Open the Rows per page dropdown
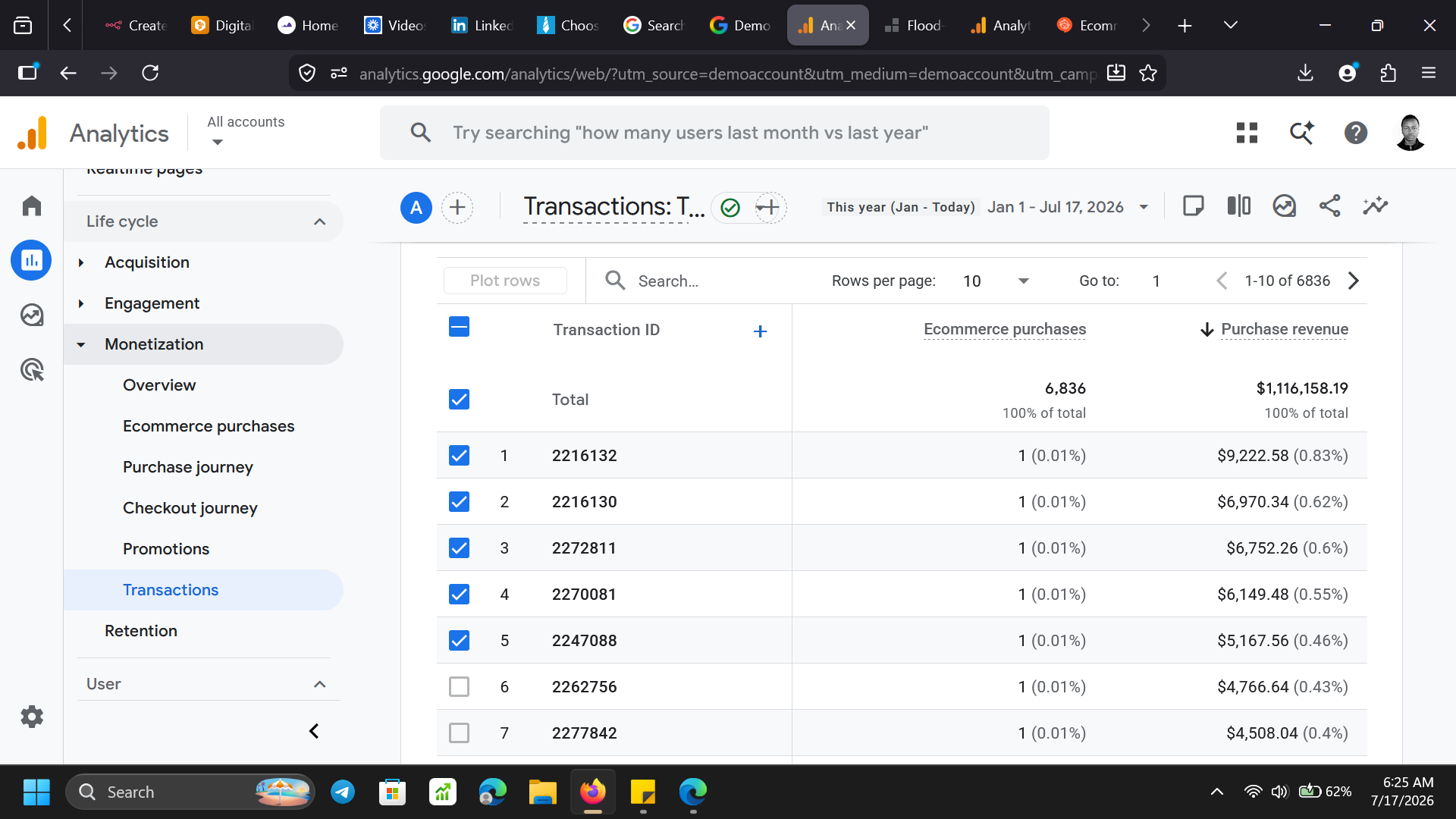The width and height of the screenshot is (1456, 819). 996,281
